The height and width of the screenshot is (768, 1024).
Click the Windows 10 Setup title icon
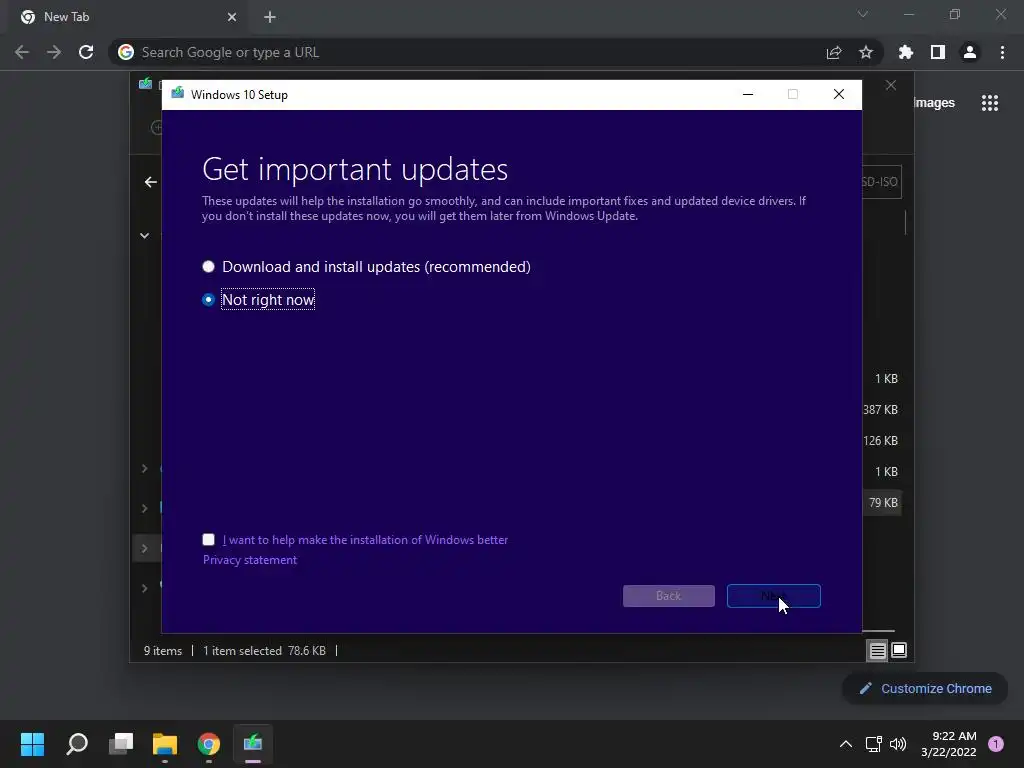click(x=178, y=94)
